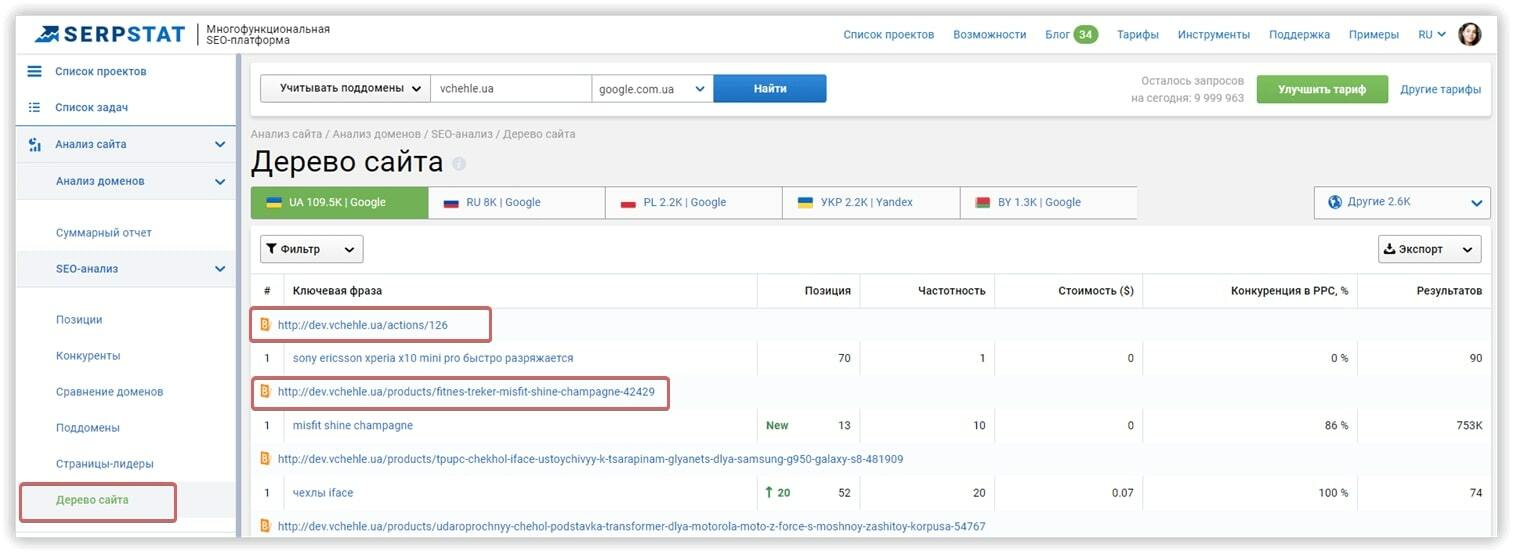Open Дерево сайта in the sidebar

click(x=92, y=499)
